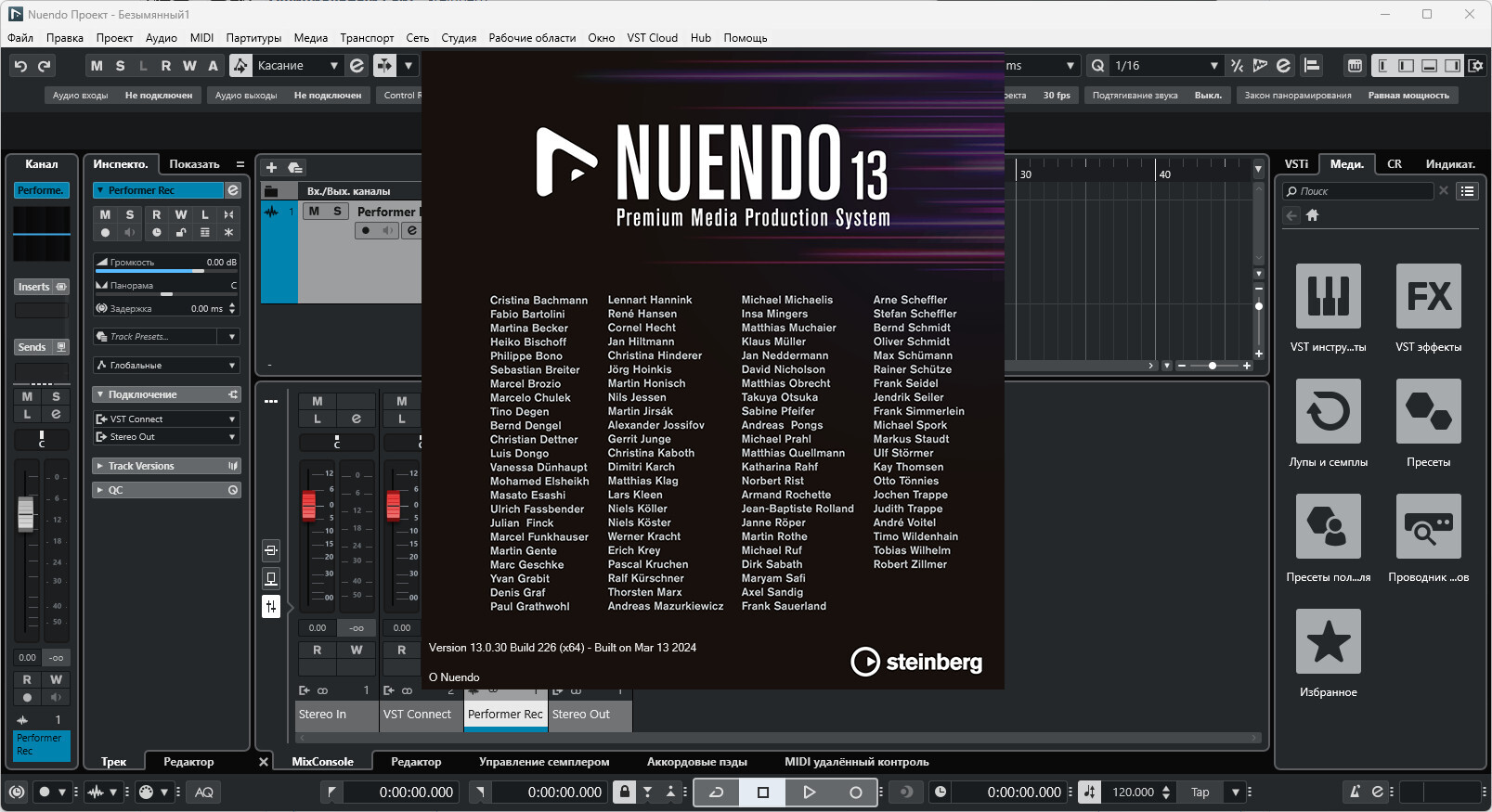Open the Stereo Out routing dropdown
1492x812 pixels.
(x=167, y=437)
